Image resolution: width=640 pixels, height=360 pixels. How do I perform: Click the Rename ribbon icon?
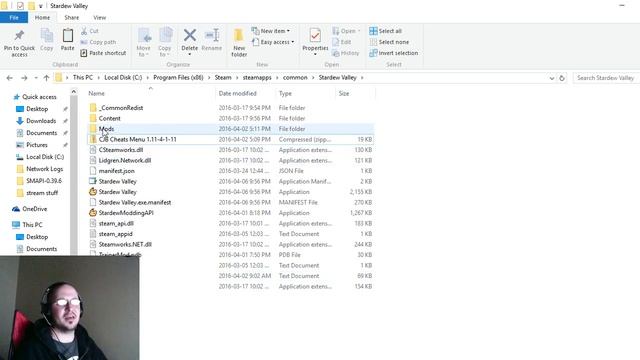[212, 35]
